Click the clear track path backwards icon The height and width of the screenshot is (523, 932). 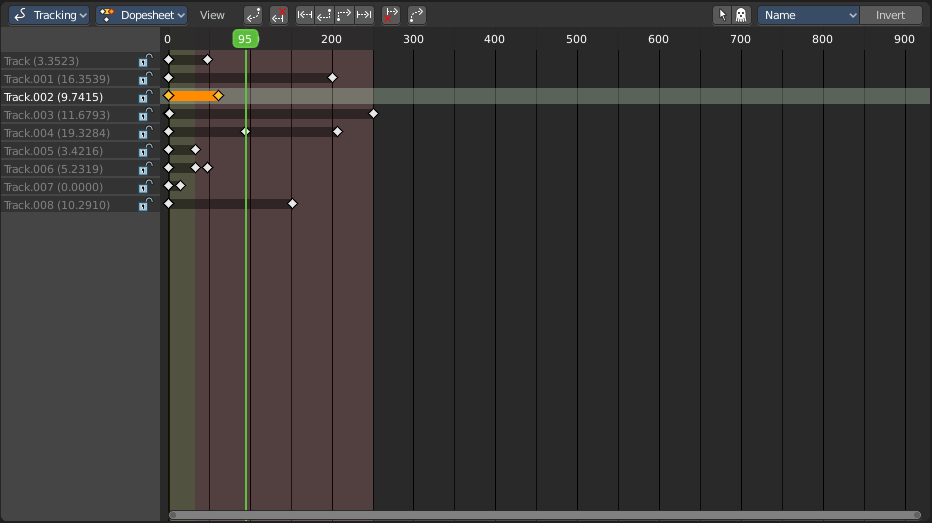pyautogui.click(x=279, y=15)
